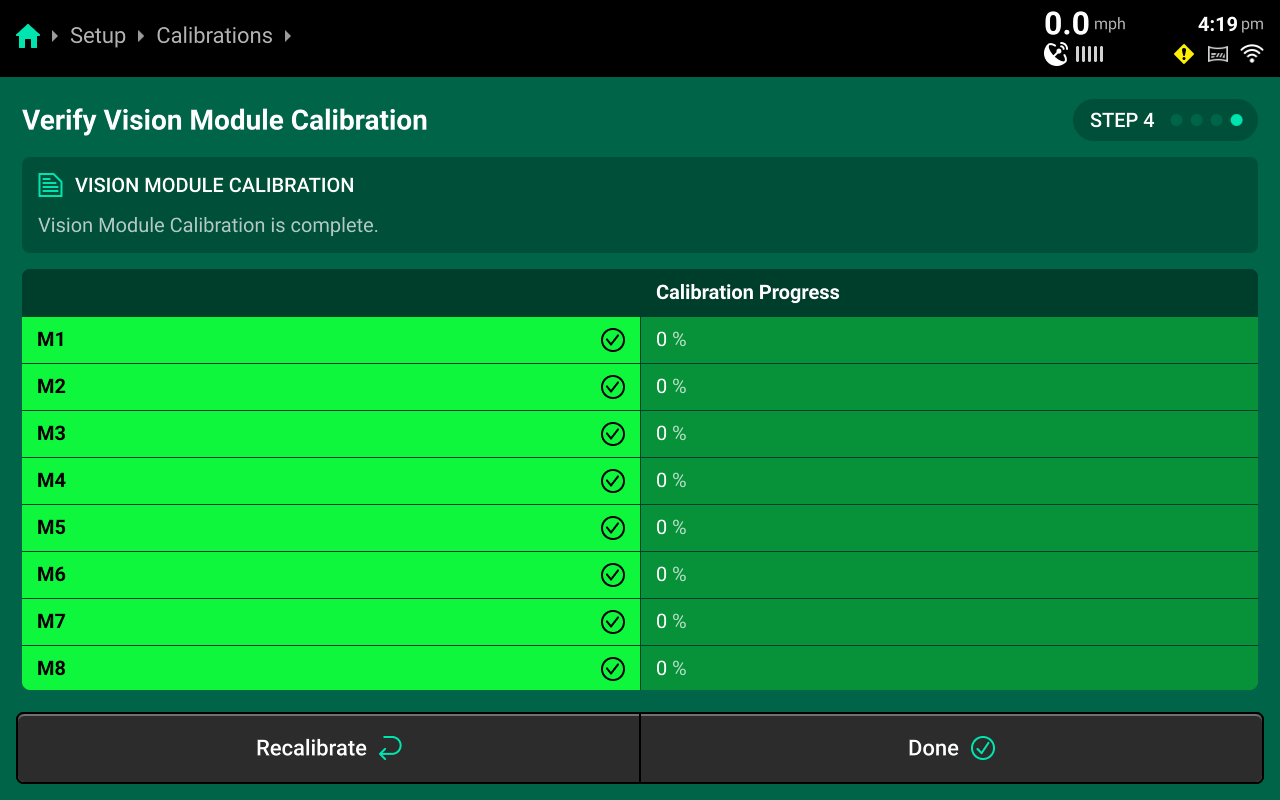
Task: Expand arrow after Calibrations breadcrumb
Action: pyautogui.click(x=288, y=36)
